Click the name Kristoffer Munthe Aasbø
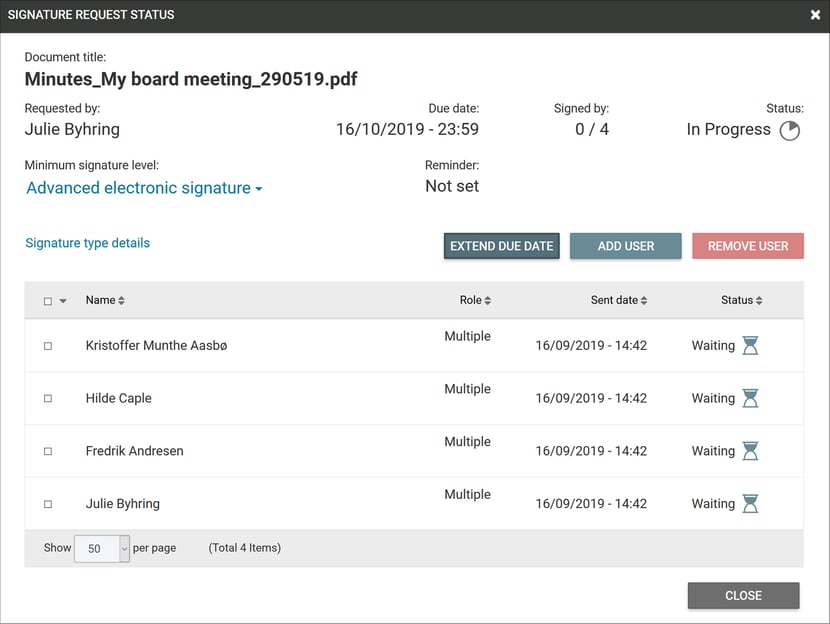This screenshot has width=830, height=624. click(x=156, y=345)
